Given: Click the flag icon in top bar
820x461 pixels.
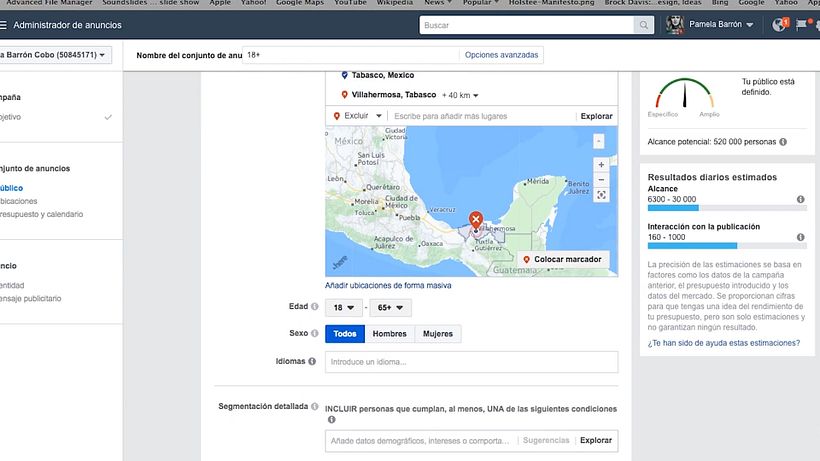Looking at the screenshot, I should [801, 25].
